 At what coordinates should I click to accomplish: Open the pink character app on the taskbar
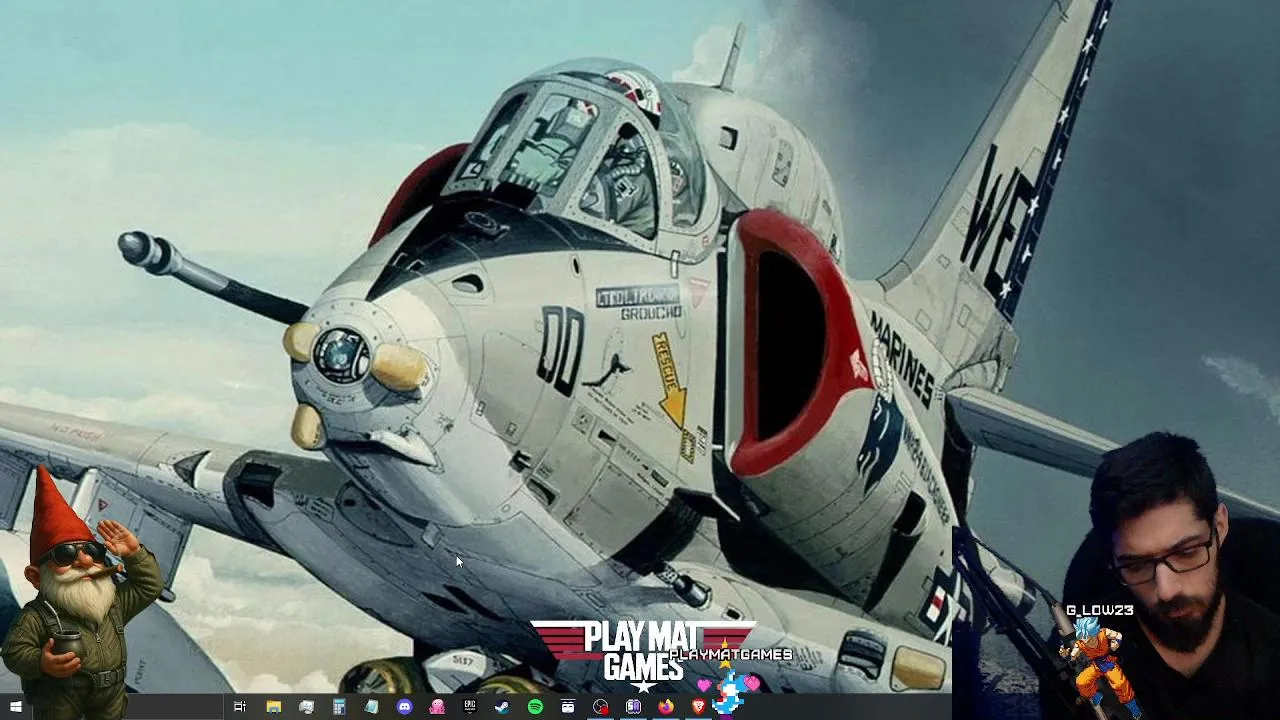(437, 707)
